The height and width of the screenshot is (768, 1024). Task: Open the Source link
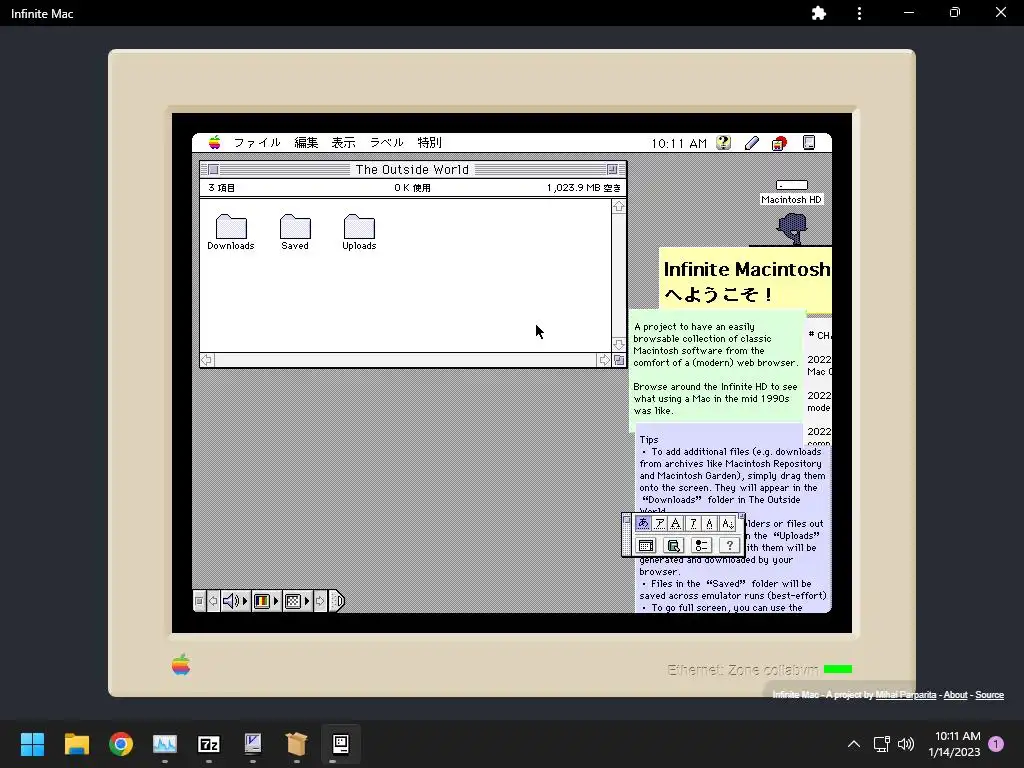pos(989,695)
